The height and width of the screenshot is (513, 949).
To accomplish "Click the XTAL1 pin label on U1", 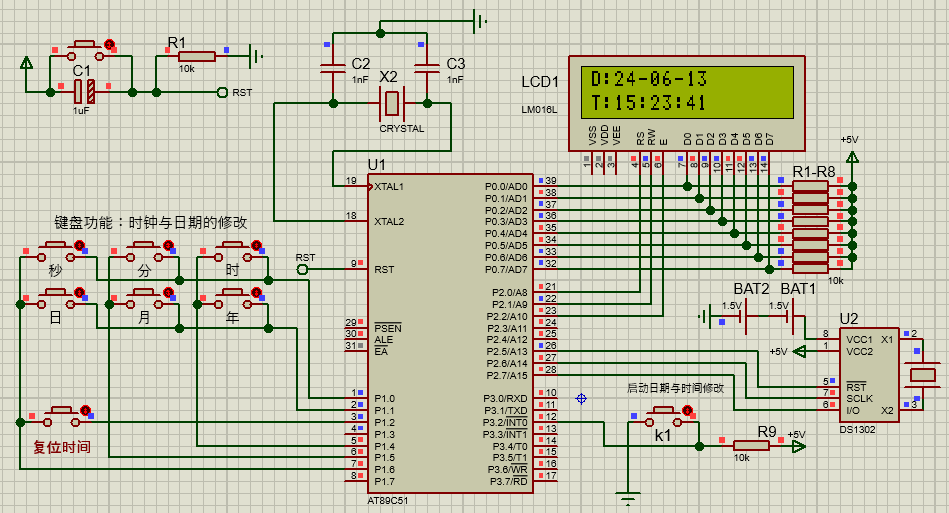I will 389,186.
